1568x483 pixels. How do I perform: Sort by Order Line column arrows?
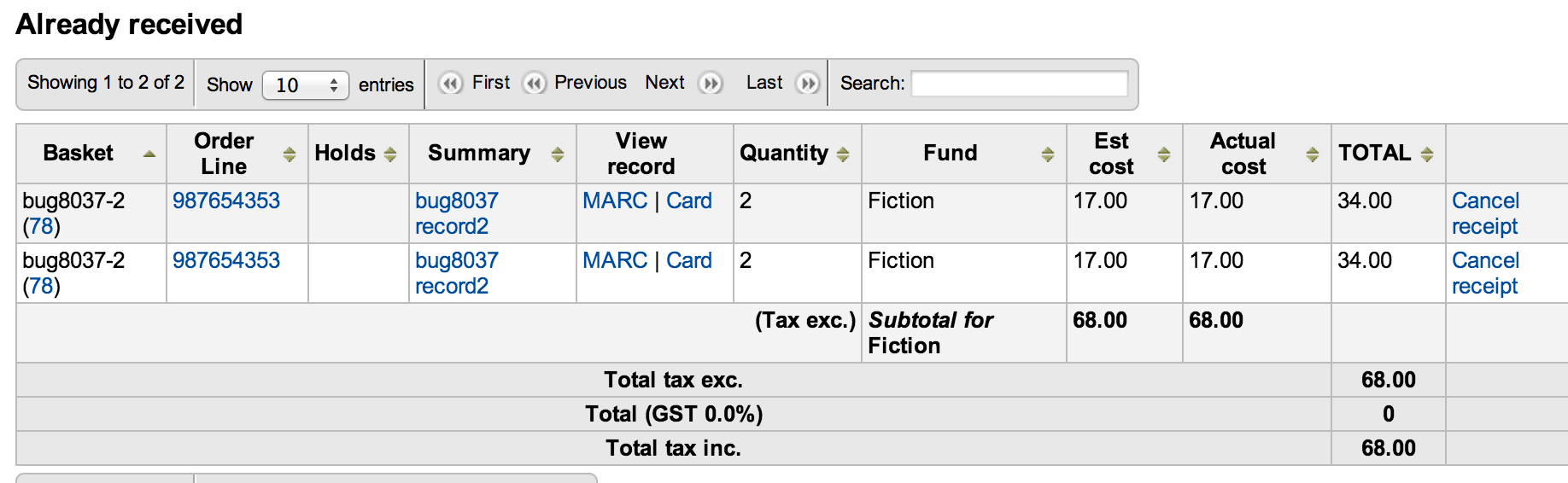point(290,154)
